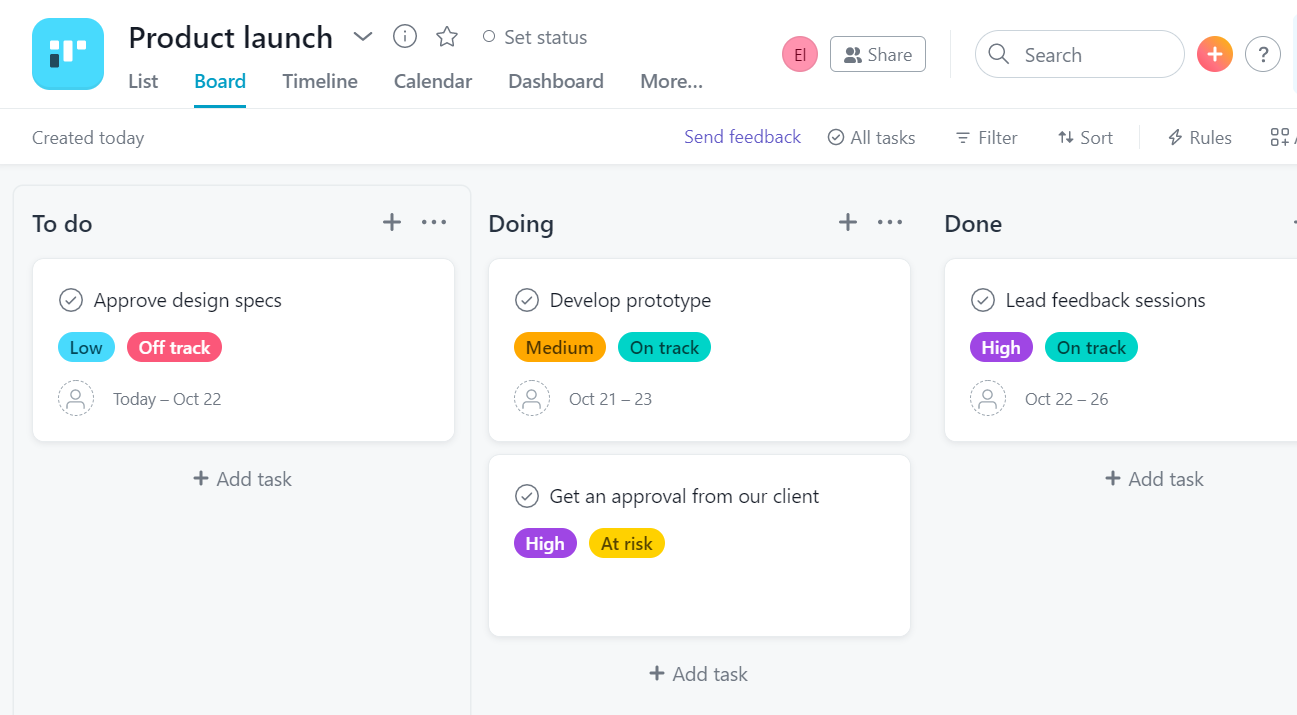Open Rules with the lightning bolt icon
Image resolution: width=1297 pixels, height=715 pixels.
coord(1198,137)
